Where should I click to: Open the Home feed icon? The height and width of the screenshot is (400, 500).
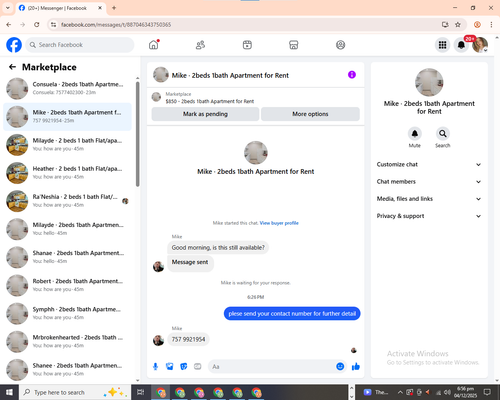tap(154, 45)
